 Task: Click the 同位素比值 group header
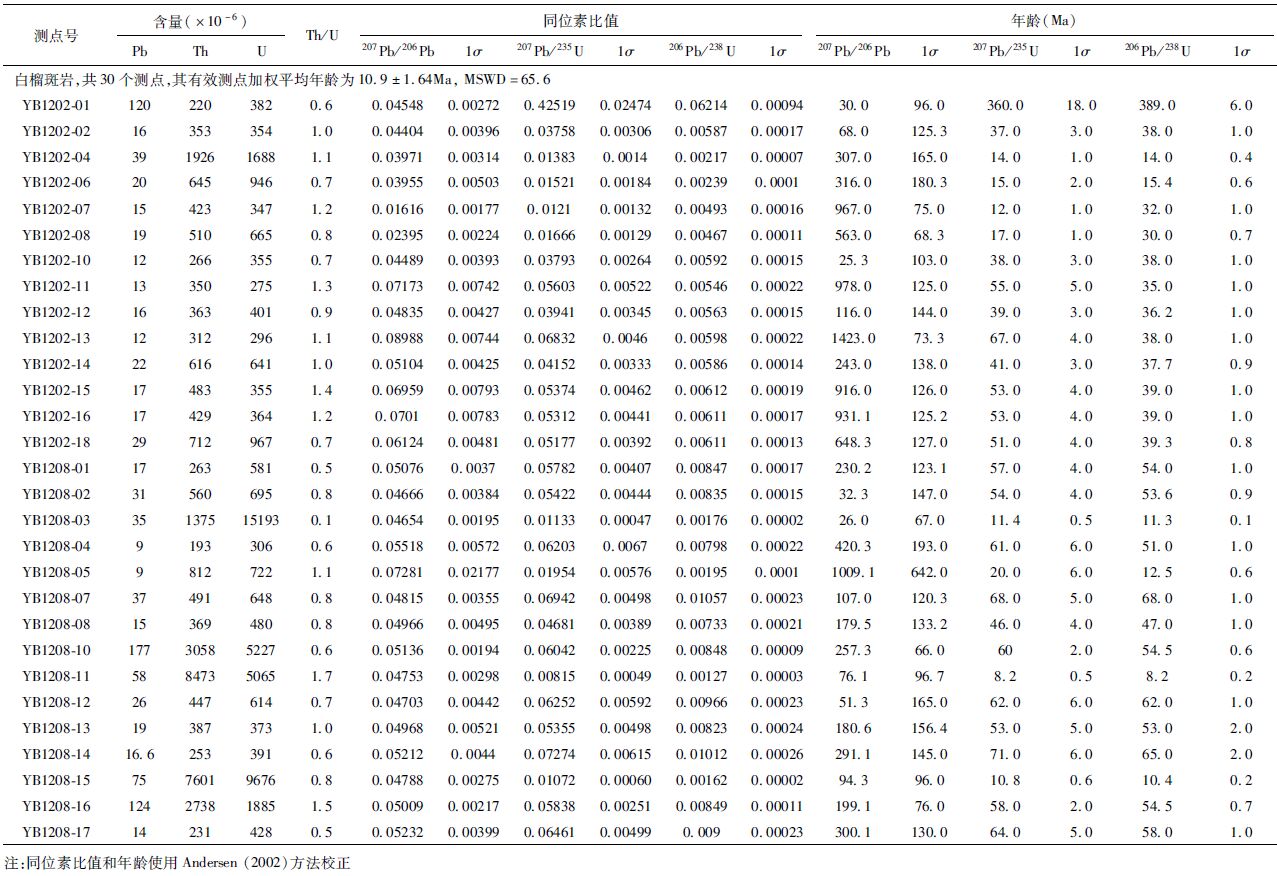pyautogui.click(x=580, y=20)
